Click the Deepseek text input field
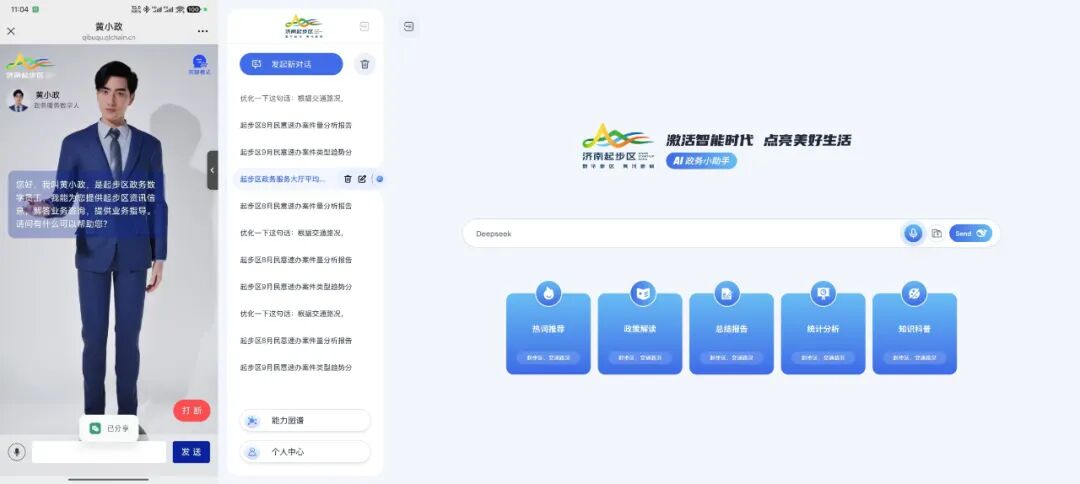The width and height of the screenshot is (1080, 484). [x=680, y=233]
